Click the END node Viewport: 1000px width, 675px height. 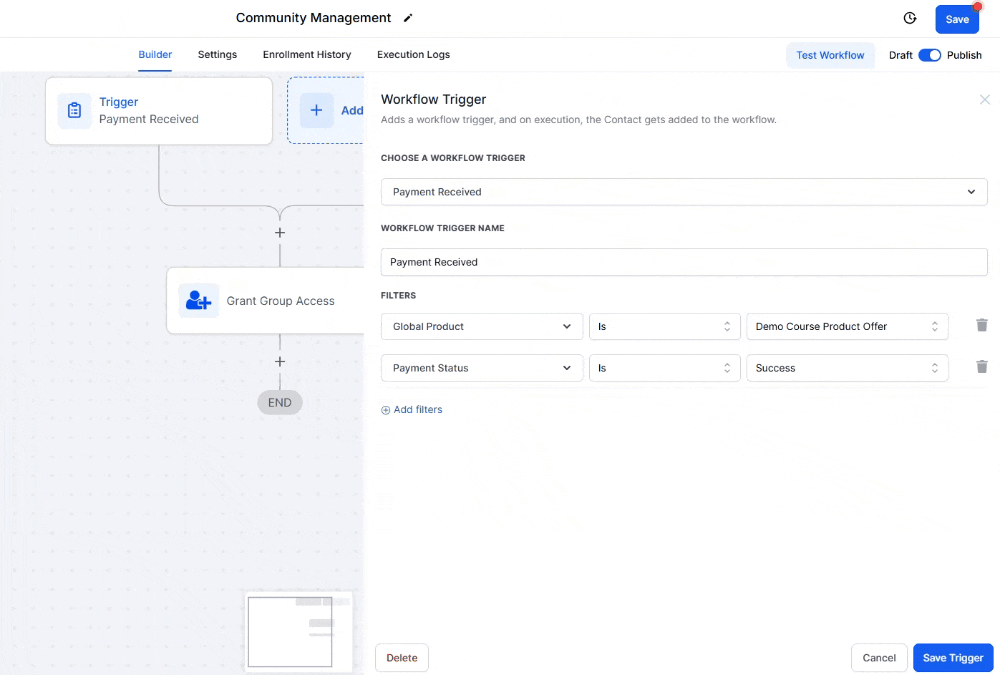click(280, 403)
